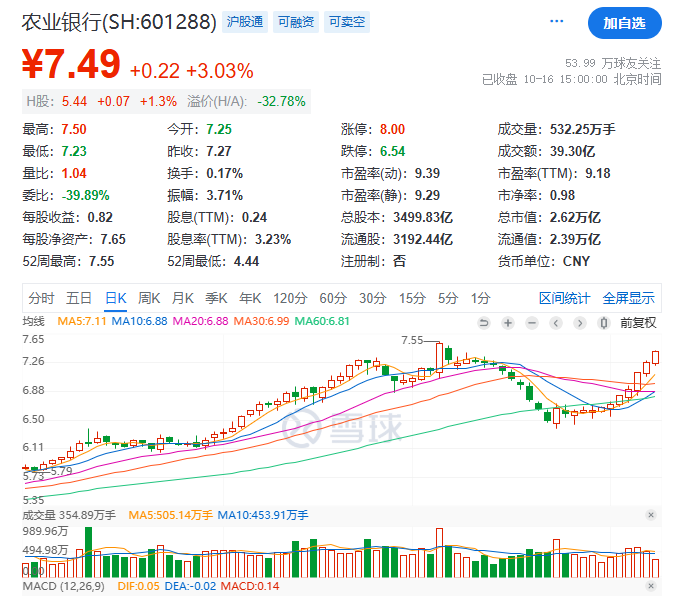The image size is (674, 596).
Task: Zoom in chart with plus icon
Action: coord(508,323)
